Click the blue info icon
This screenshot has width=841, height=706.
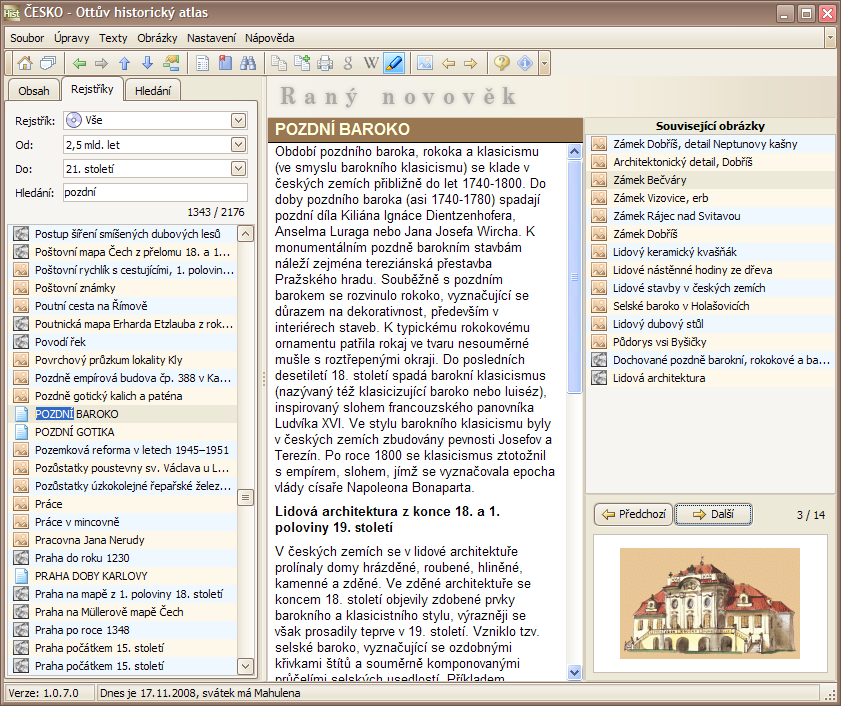click(x=524, y=63)
